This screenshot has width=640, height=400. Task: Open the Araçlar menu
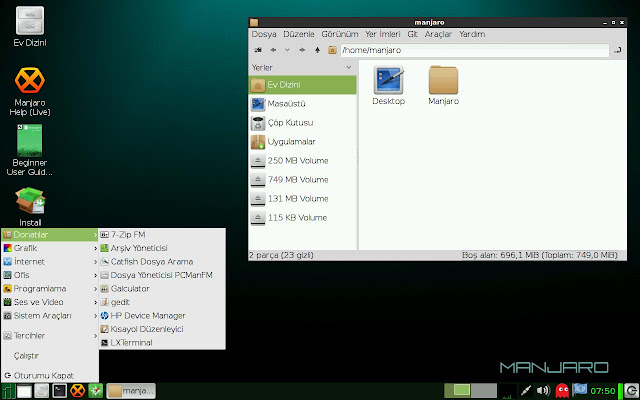438,34
